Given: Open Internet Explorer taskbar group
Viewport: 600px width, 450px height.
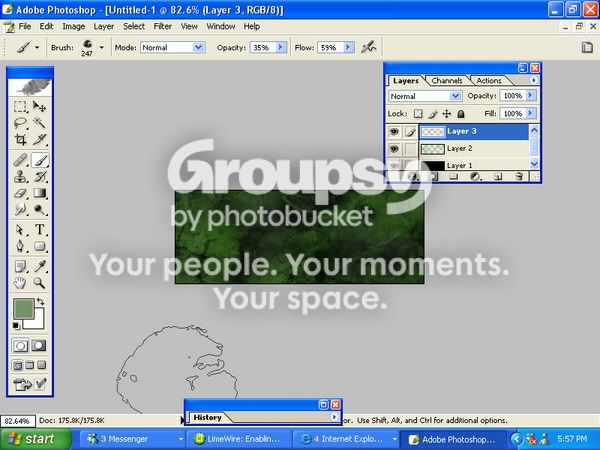Looking at the screenshot, I should click(346, 439).
